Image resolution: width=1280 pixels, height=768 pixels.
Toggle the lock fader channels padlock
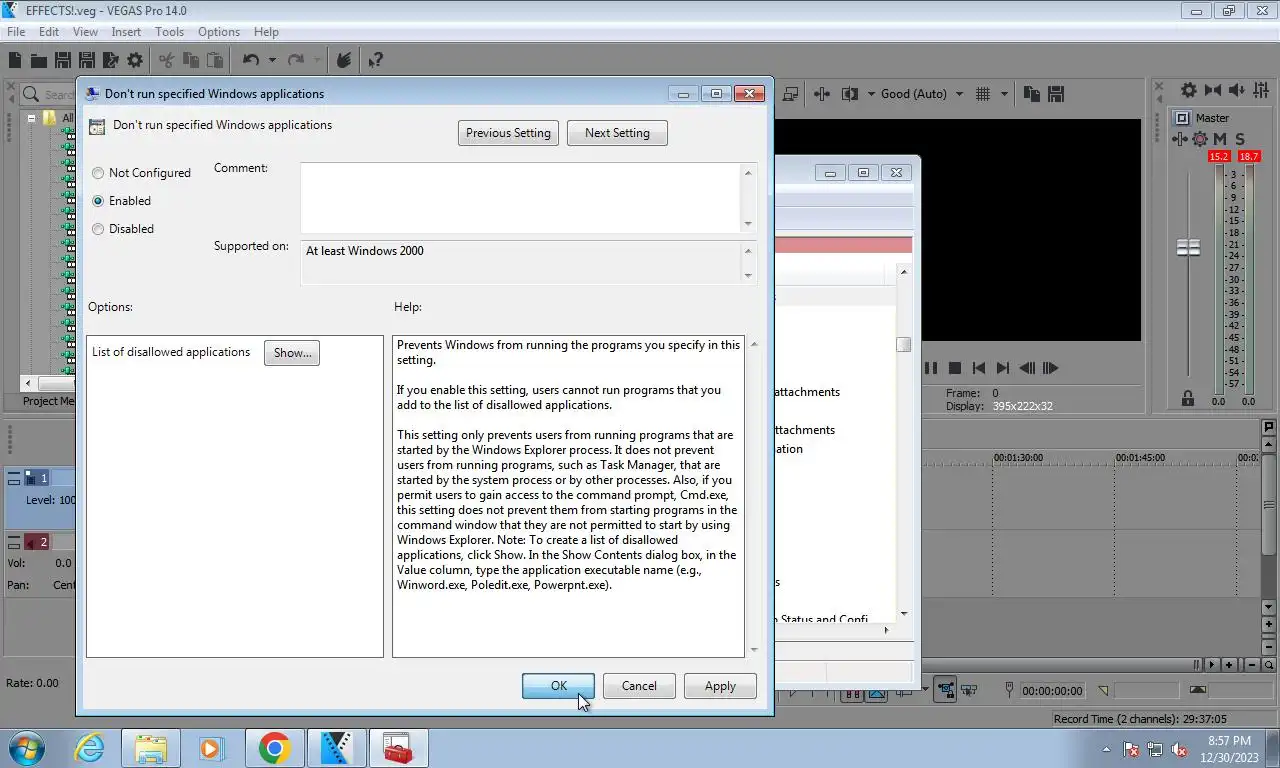tap(1188, 398)
